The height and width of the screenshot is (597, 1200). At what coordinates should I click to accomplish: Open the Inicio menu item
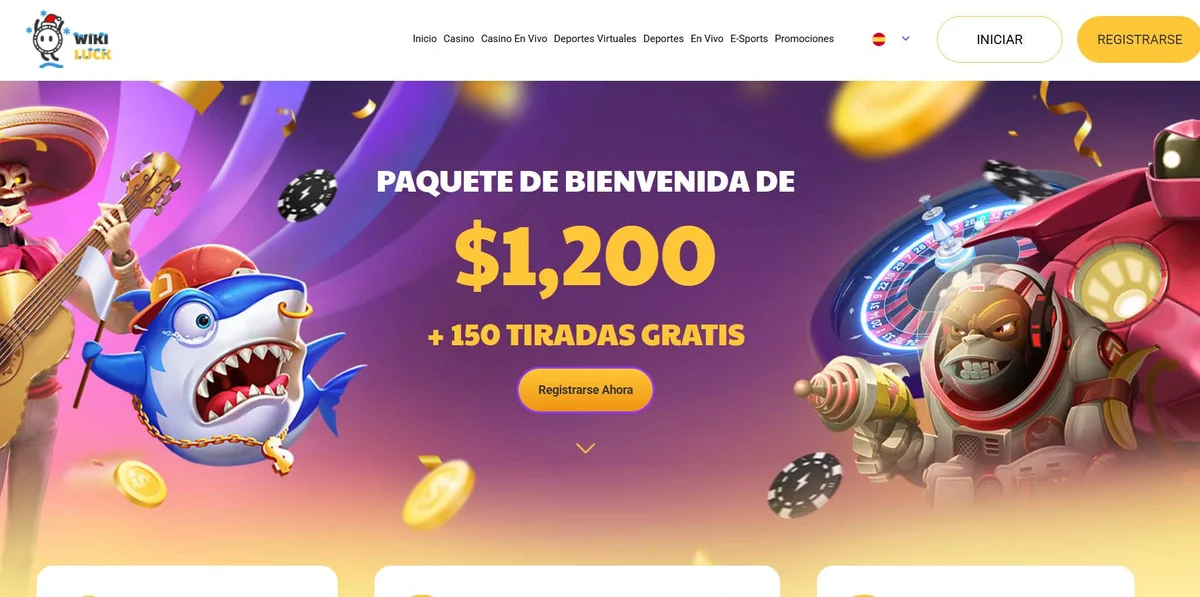click(425, 39)
